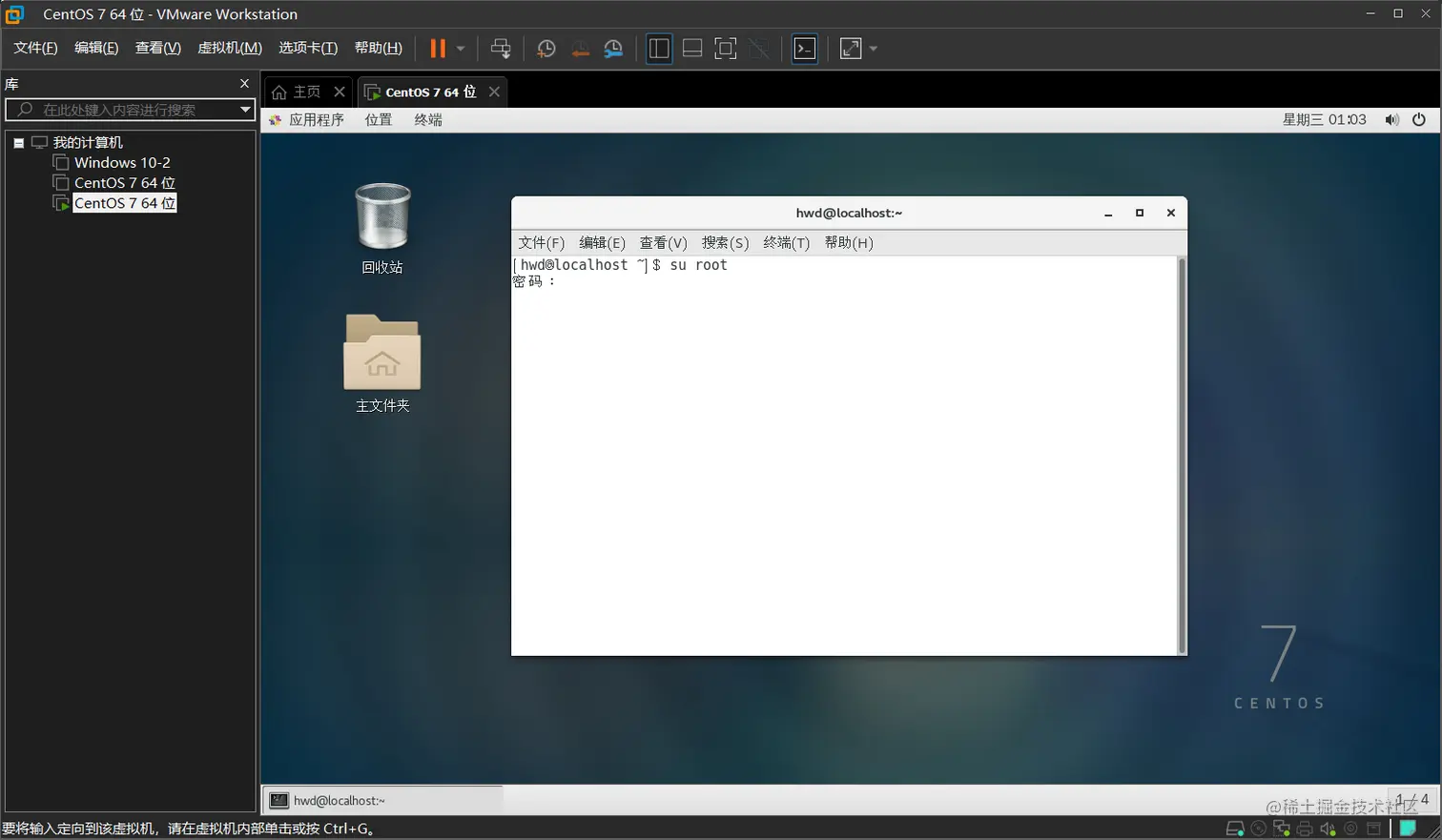The height and width of the screenshot is (840, 1442).
Task: Click the power icon in CentOS top bar
Action: [1419, 120]
